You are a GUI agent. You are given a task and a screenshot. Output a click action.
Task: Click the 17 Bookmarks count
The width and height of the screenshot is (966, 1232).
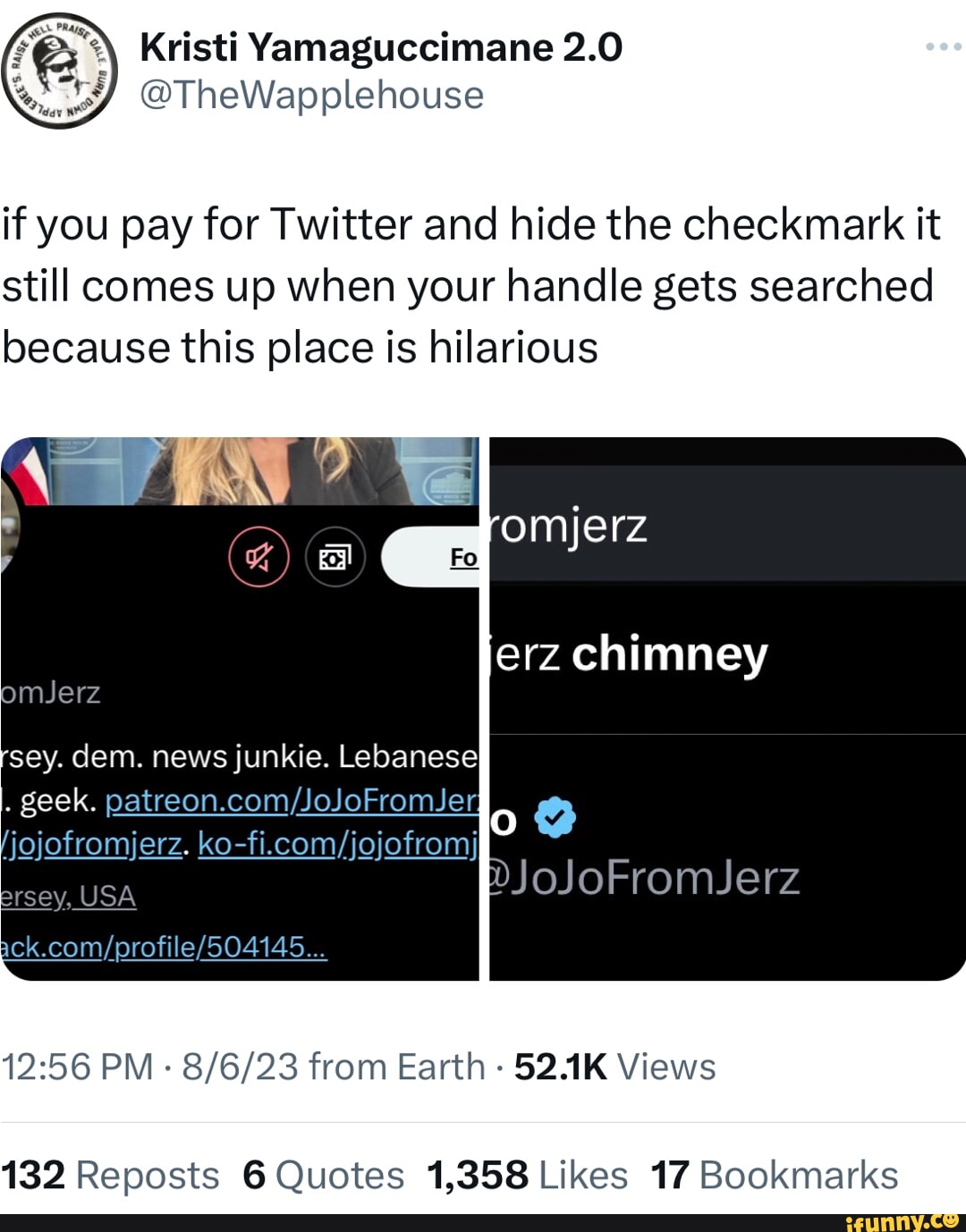(x=774, y=1175)
